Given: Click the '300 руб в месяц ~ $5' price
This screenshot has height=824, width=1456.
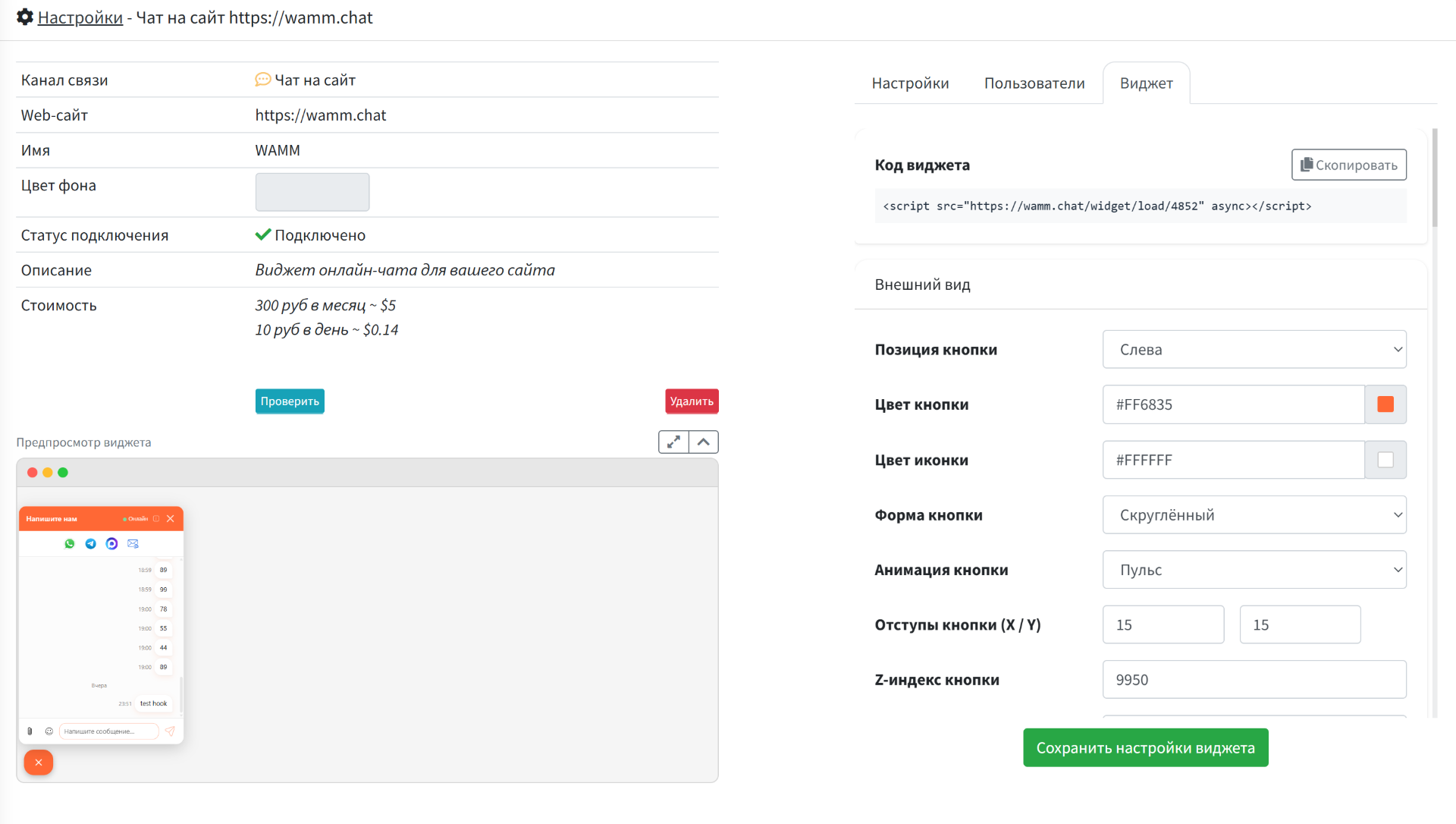Looking at the screenshot, I should (x=325, y=305).
